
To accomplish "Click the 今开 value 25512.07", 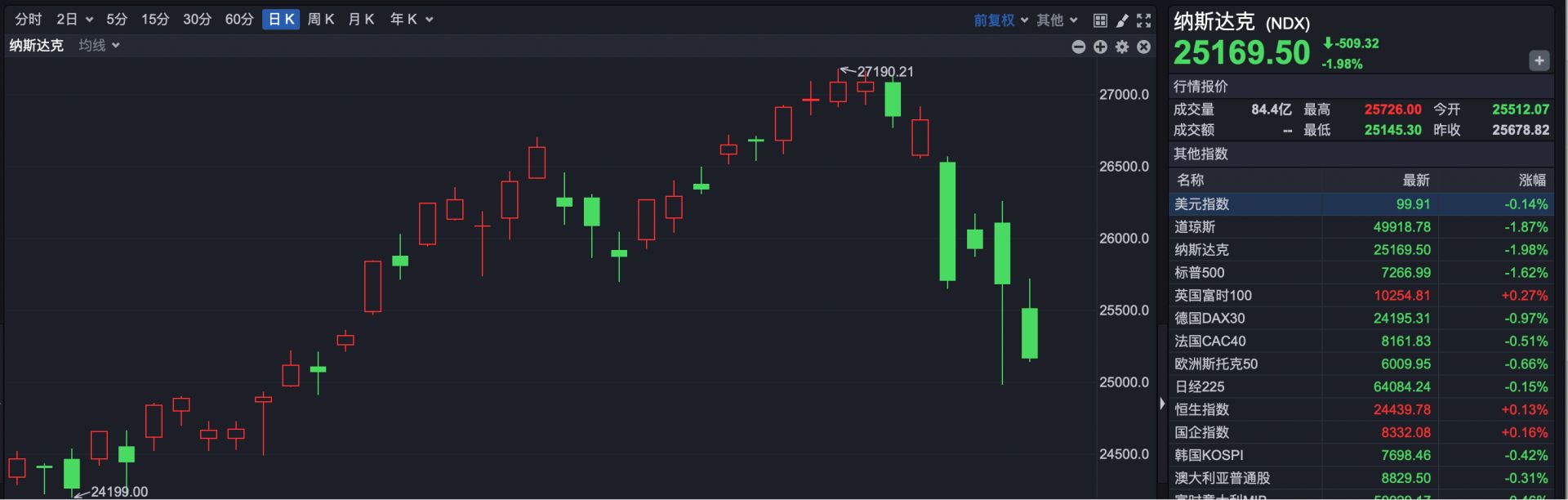I will click(x=1521, y=109).
